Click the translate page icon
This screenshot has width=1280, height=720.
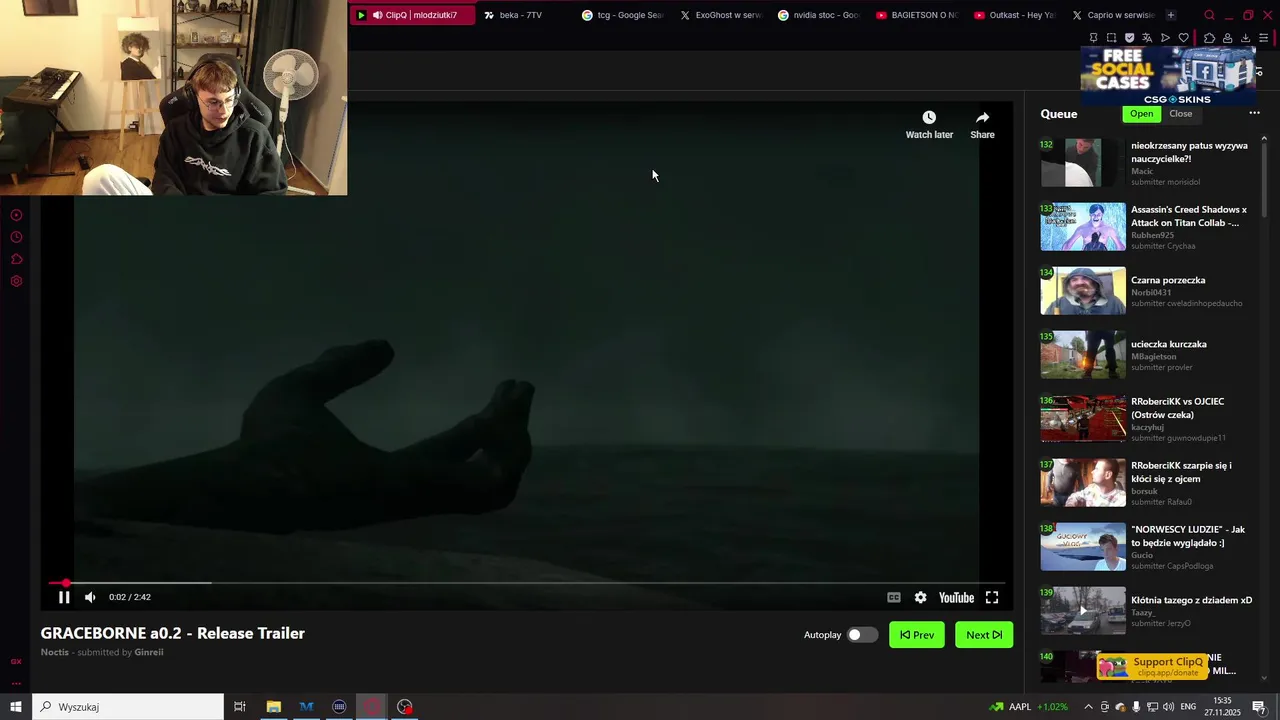click(x=1147, y=38)
